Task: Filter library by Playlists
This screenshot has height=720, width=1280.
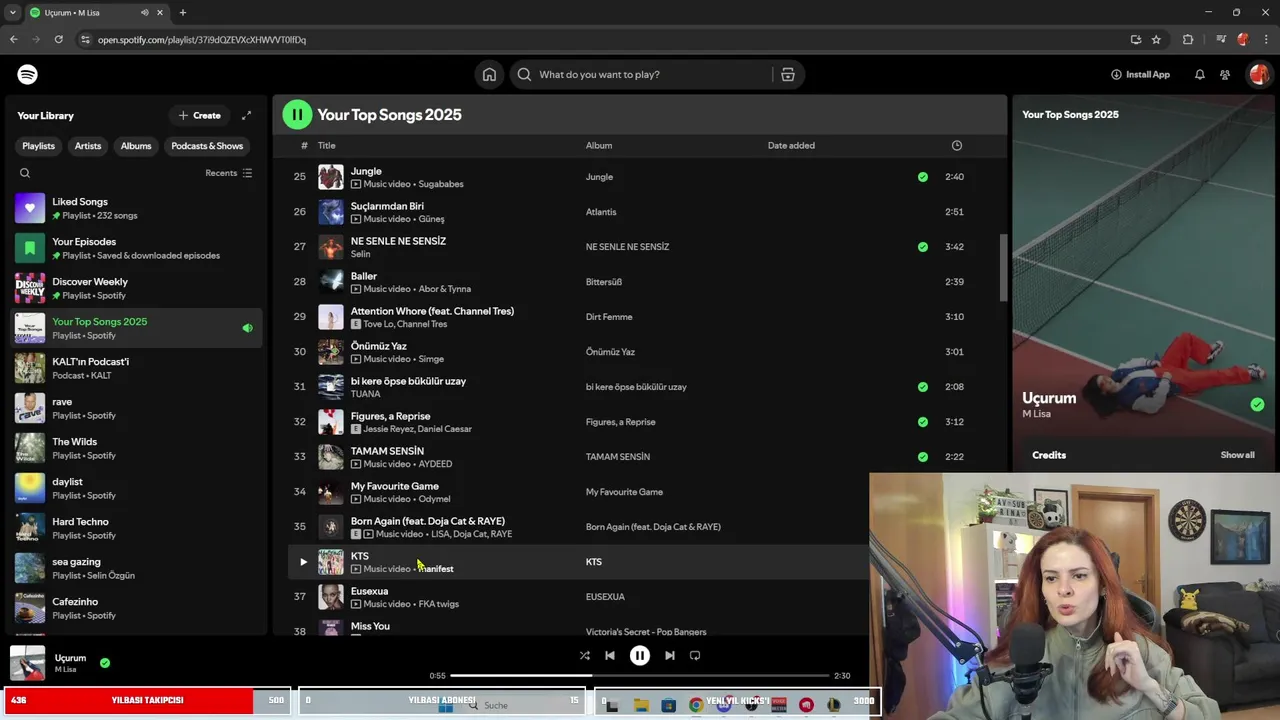Action: (39, 146)
